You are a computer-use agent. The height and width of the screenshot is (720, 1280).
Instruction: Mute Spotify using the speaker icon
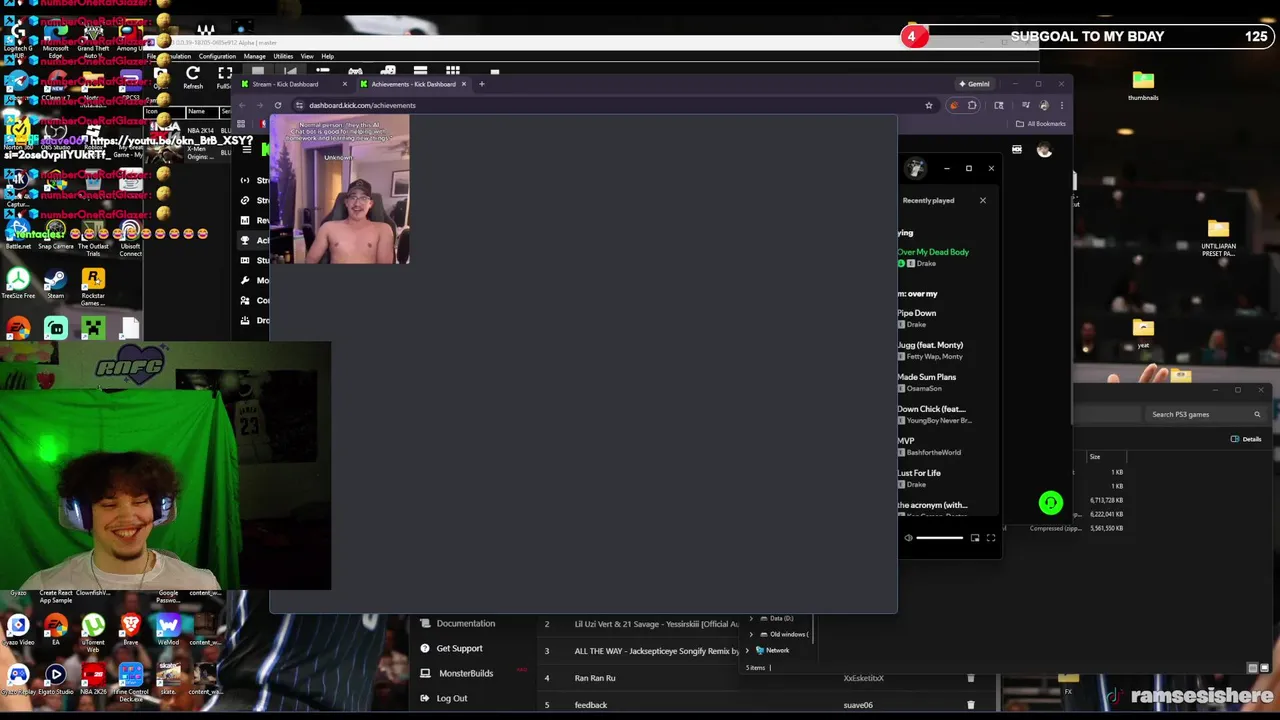[x=908, y=538]
